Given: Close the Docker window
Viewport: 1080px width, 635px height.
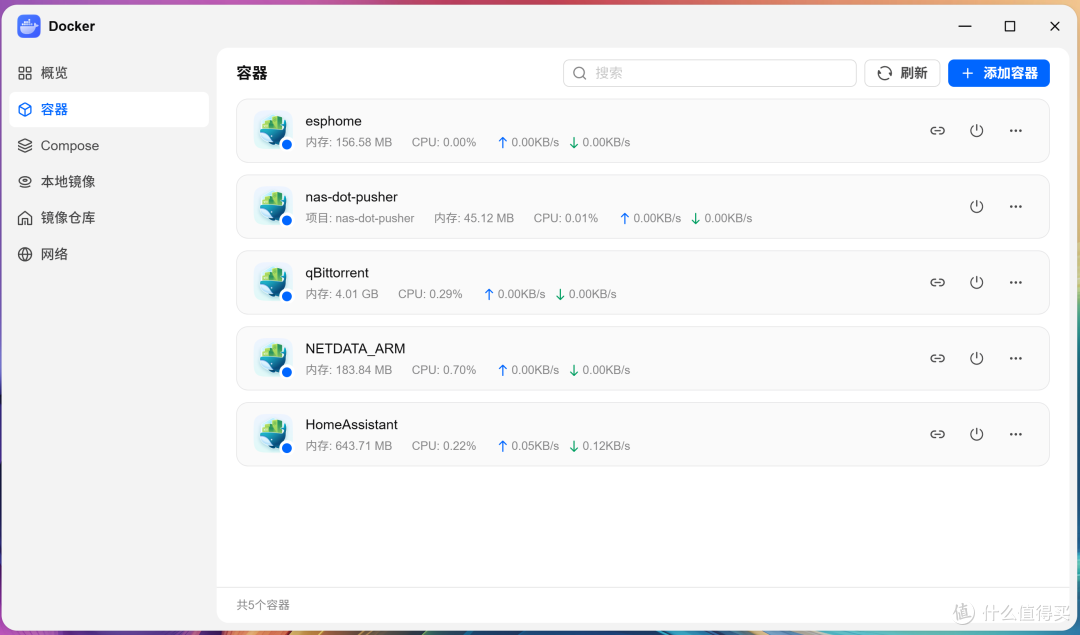Looking at the screenshot, I should (x=1055, y=26).
